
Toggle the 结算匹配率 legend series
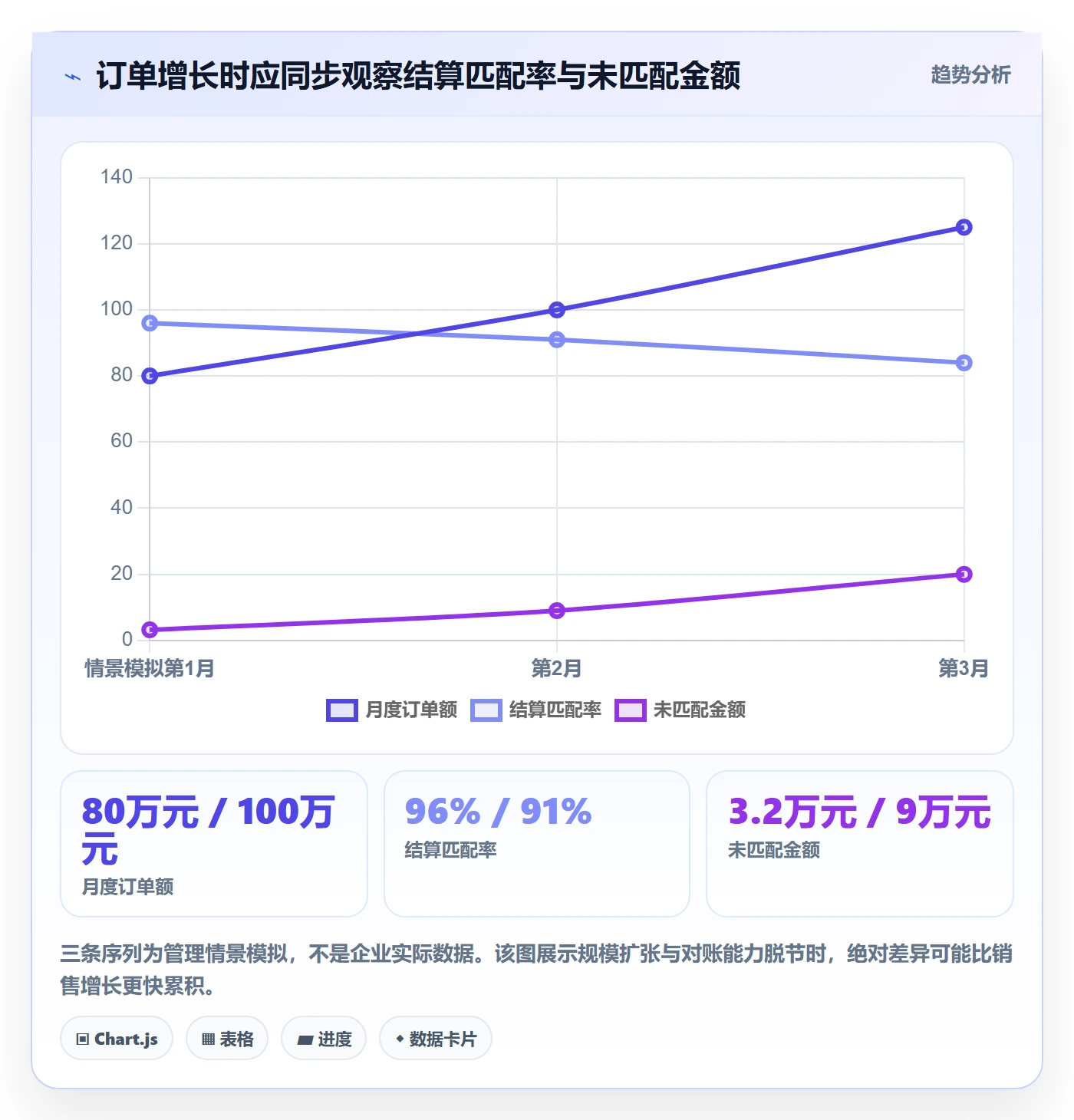point(536,710)
